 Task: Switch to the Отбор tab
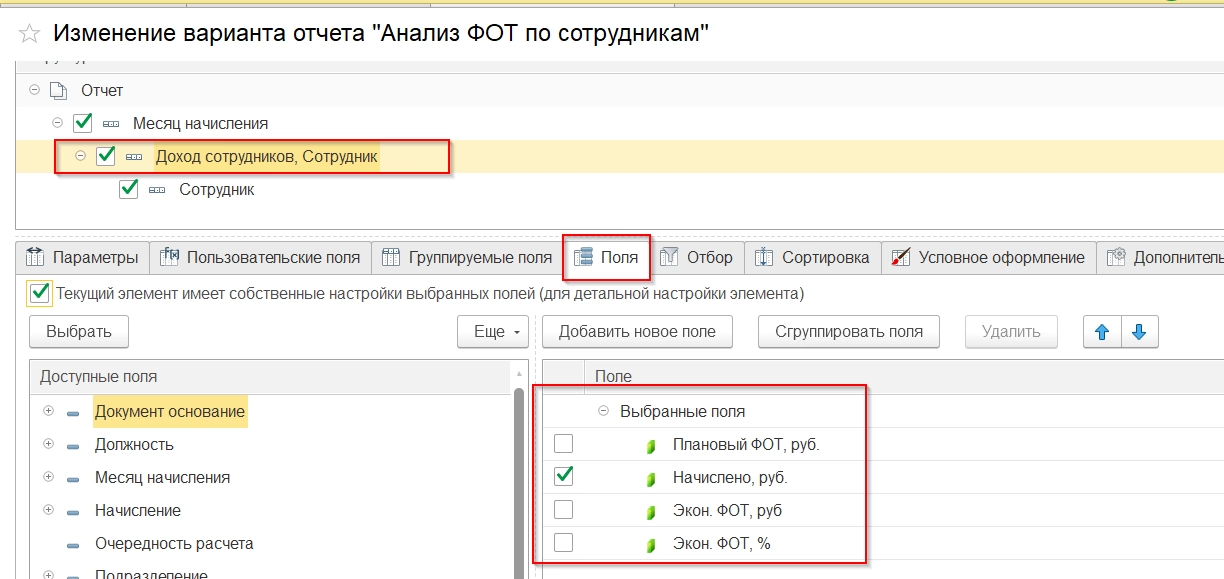[698, 257]
